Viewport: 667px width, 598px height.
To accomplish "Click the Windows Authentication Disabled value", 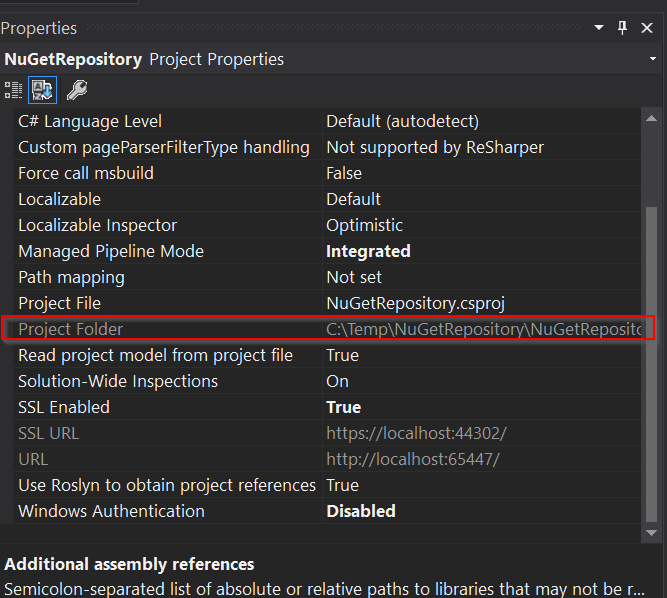I will point(360,511).
